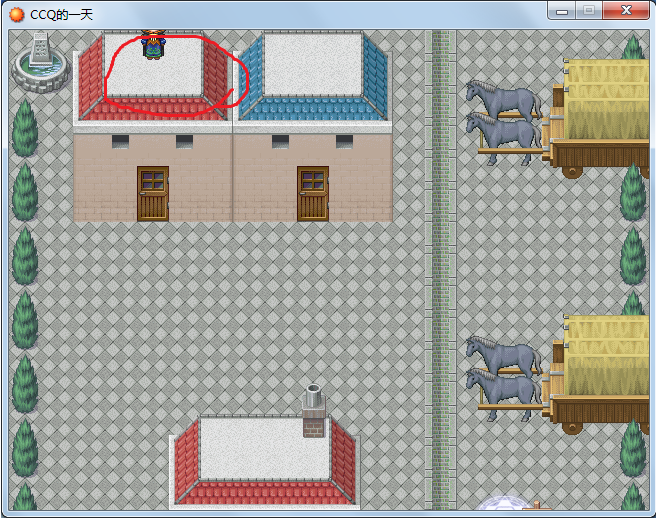Click the brick chimney on the bottom house
This screenshot has width=656, height=518.
(314, 411)
